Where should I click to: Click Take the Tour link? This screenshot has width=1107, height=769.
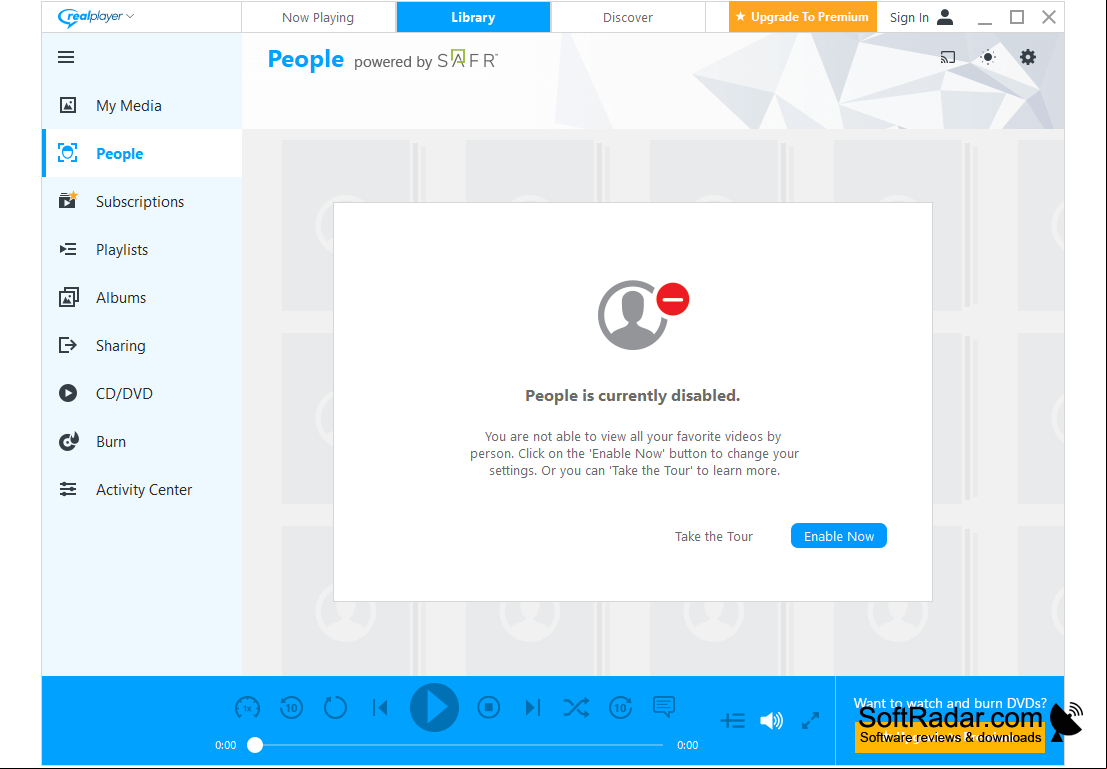point(714,537)
